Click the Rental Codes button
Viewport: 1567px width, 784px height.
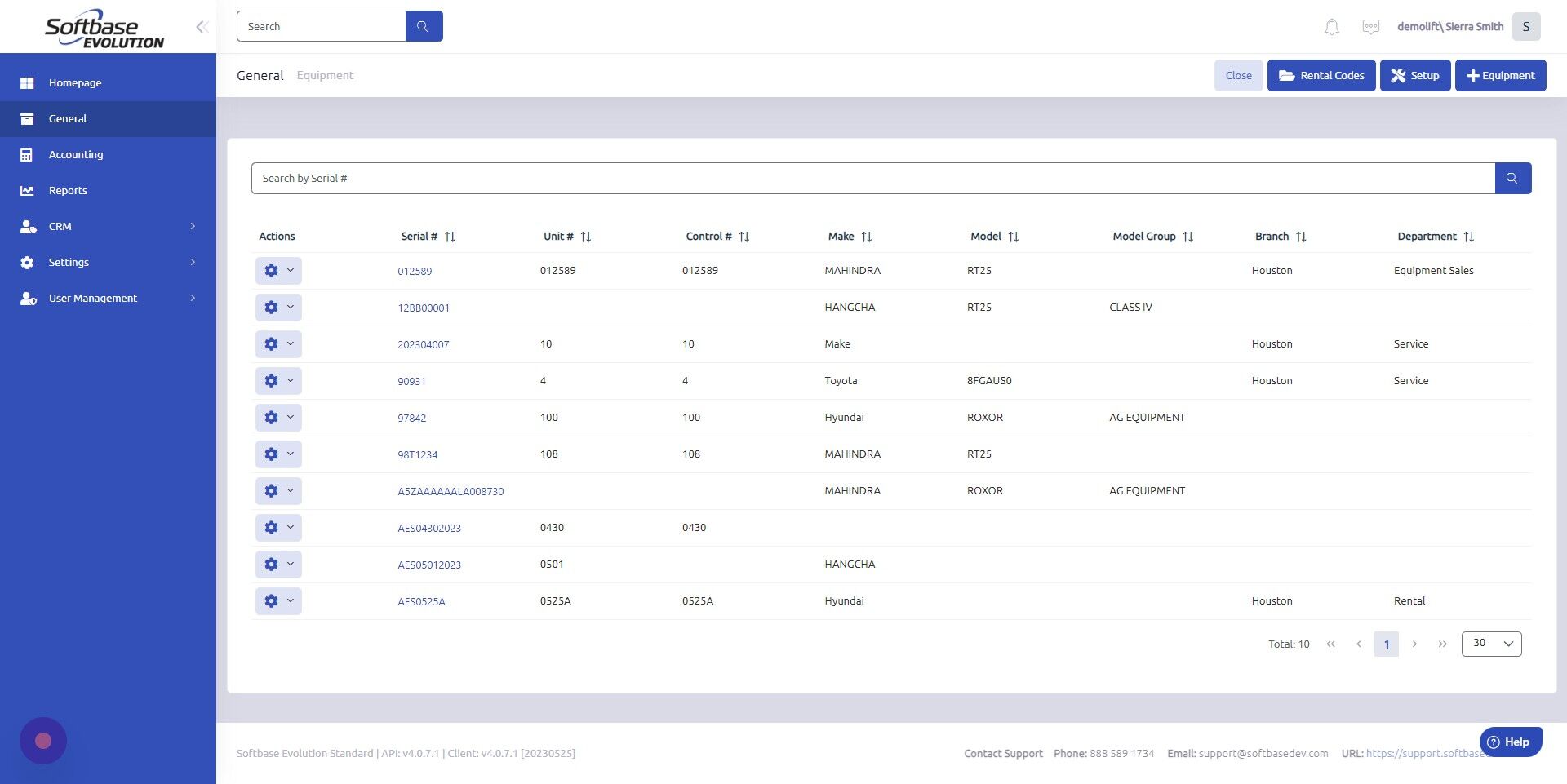1321,75
